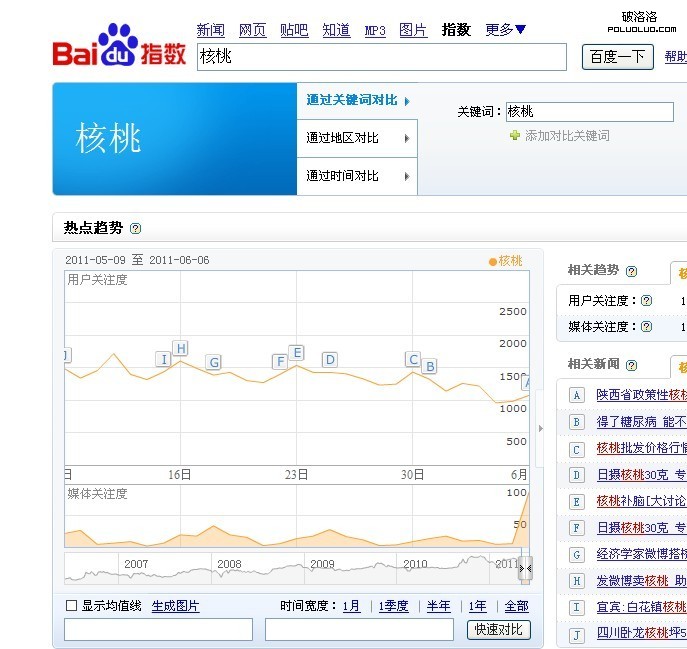Click help icon beside 相关趋势

(x=631, y=271)
